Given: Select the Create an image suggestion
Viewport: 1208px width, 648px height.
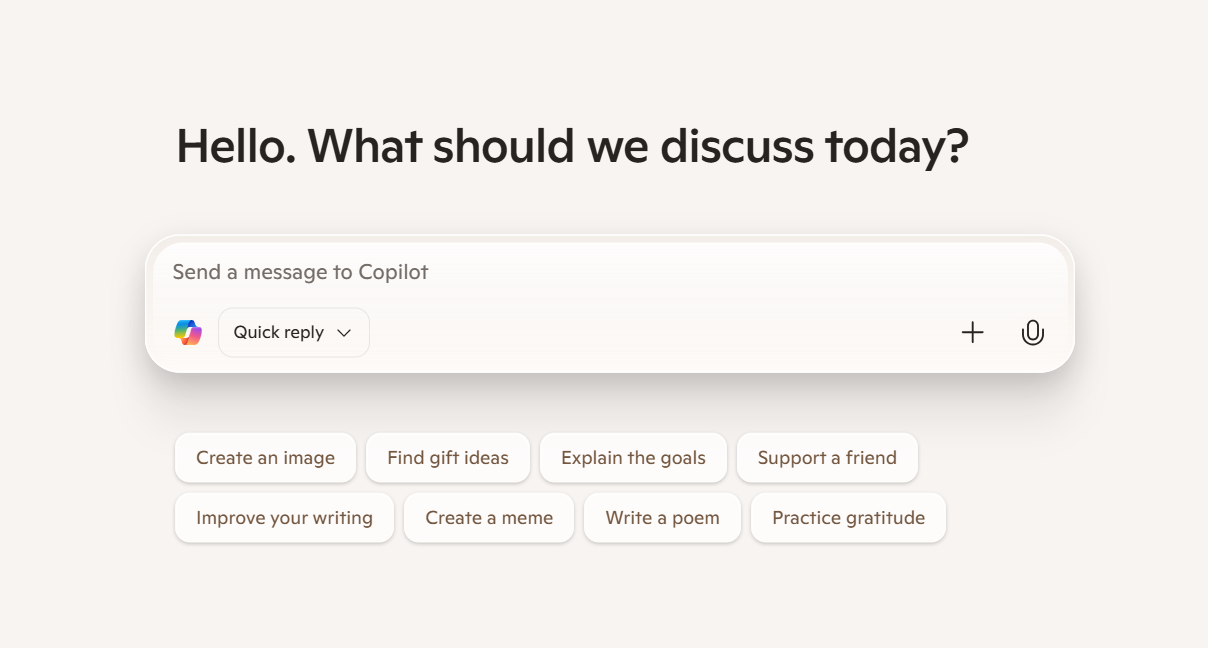Looking at the screenshot, I should 265,458.
